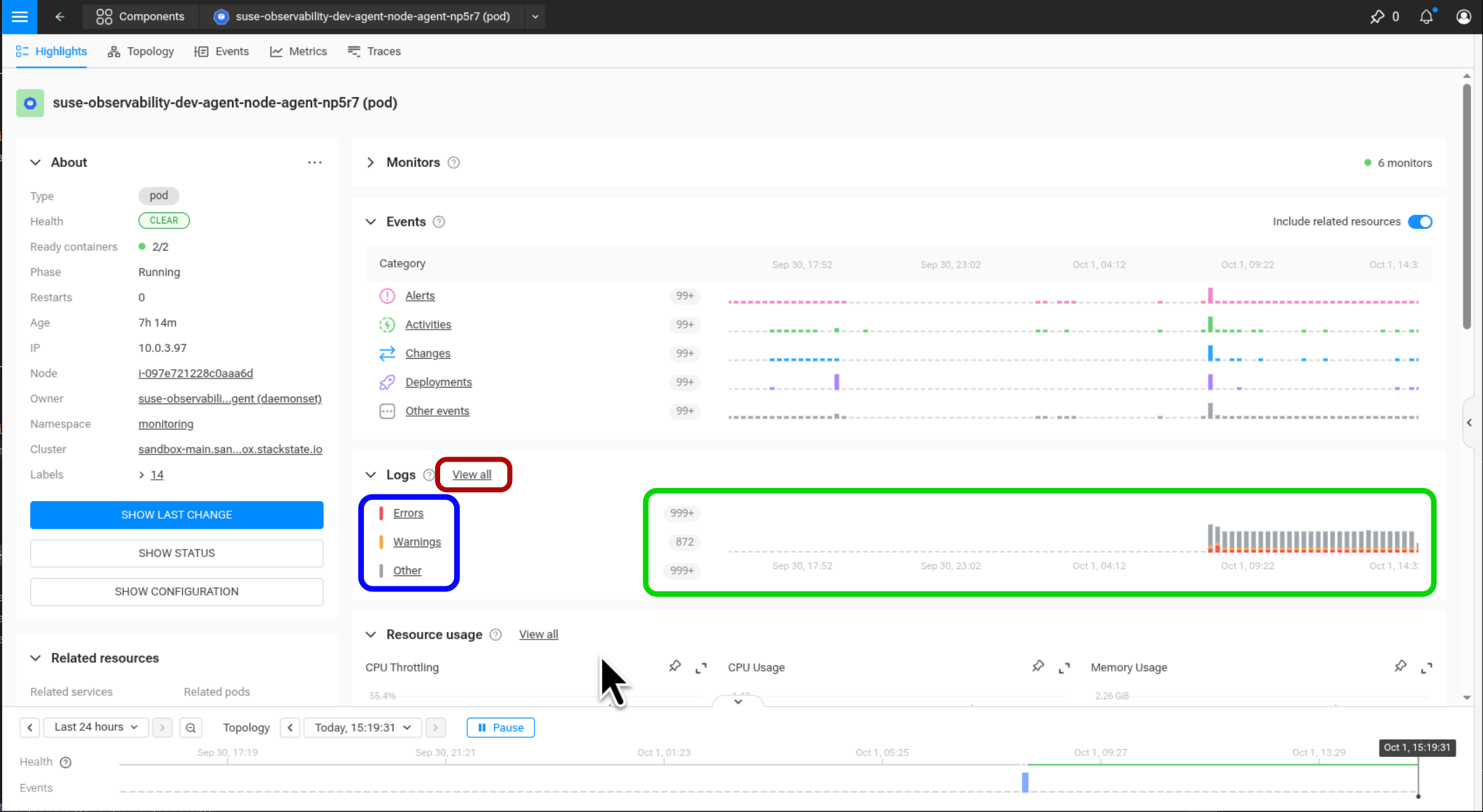Click the zoom magnifier in the timeline bar
Viewport: 1483px width, 812px height.
click(x=191, y=727)
